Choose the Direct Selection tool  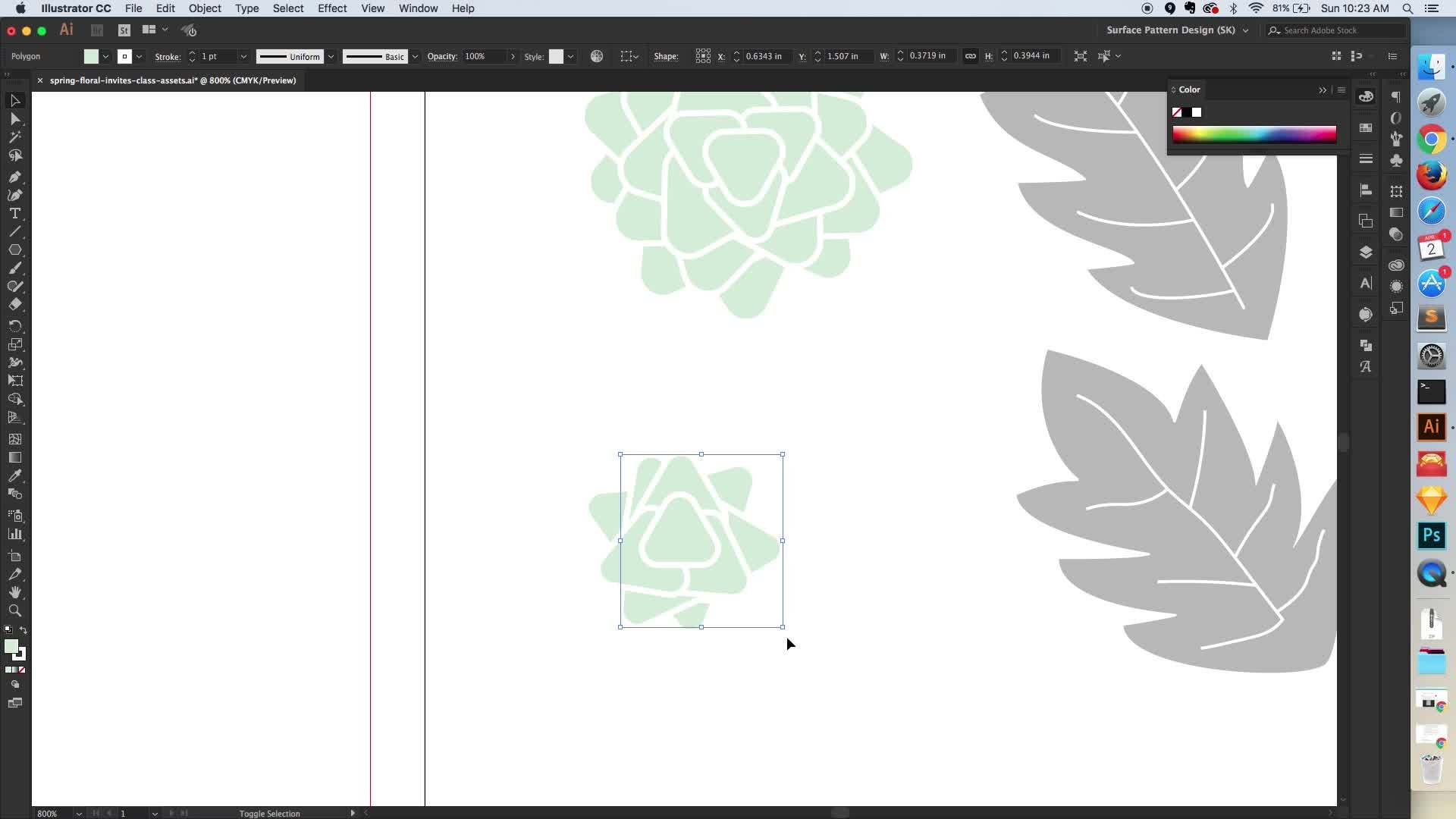[14, 119]
